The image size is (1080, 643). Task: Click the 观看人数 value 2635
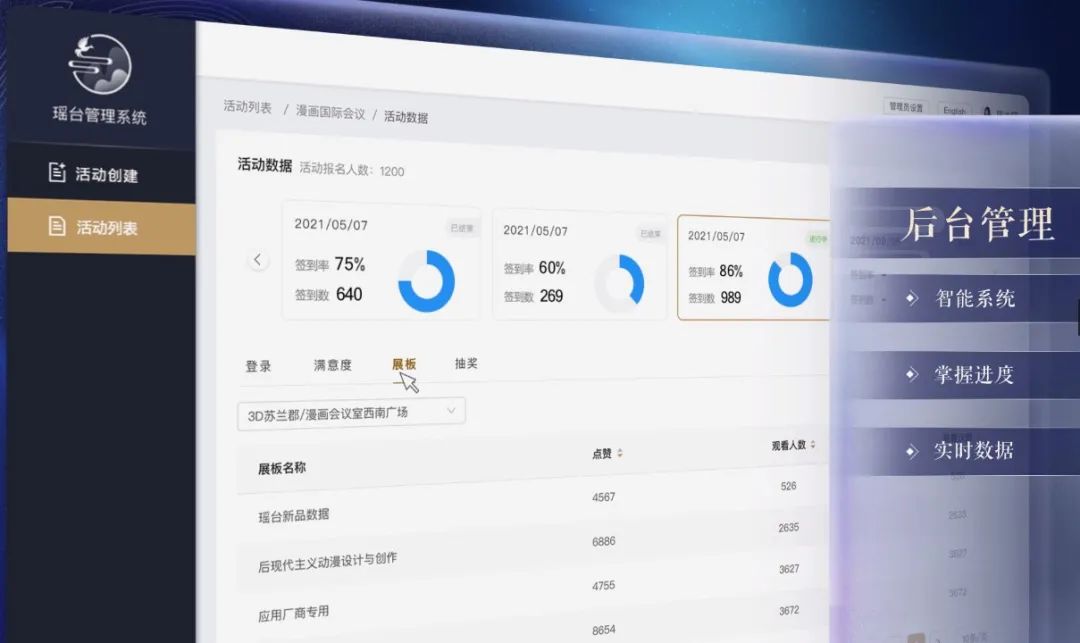(789, 527)
